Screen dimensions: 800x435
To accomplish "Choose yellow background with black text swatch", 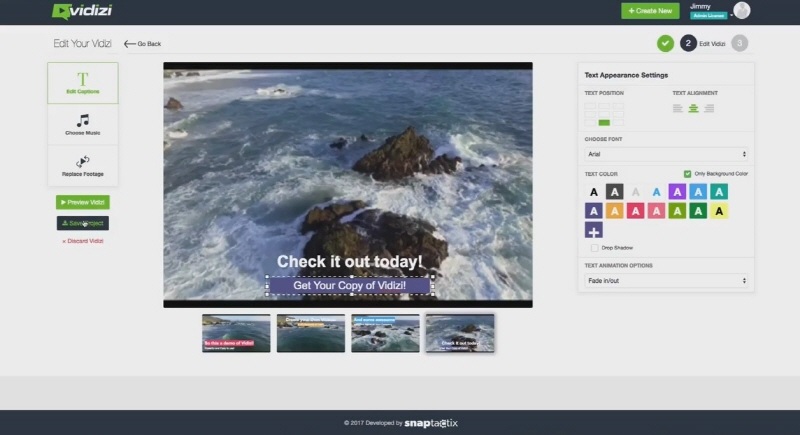I will tap(719, 211).
